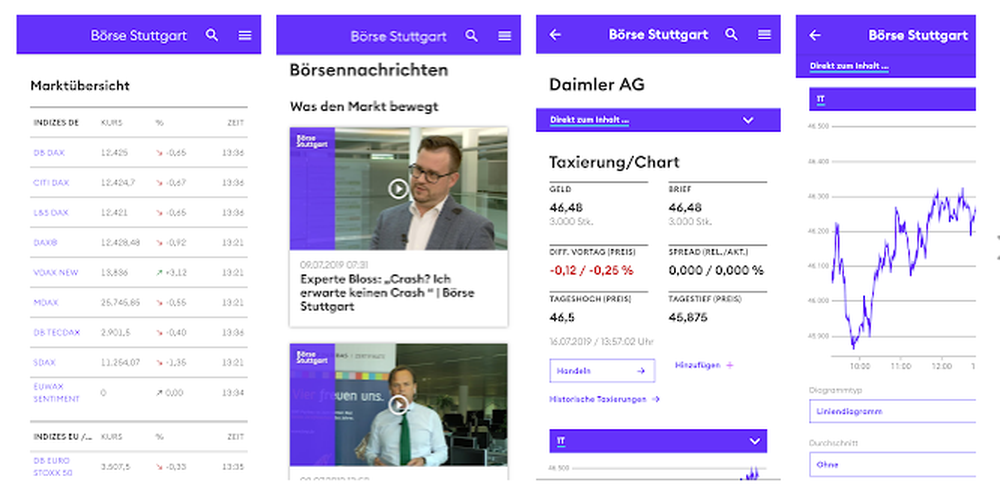This screenshot has height=501, width=1000.
Task: Open the DB DAX index
Action: pyautogui.click(x=49, y=153)
